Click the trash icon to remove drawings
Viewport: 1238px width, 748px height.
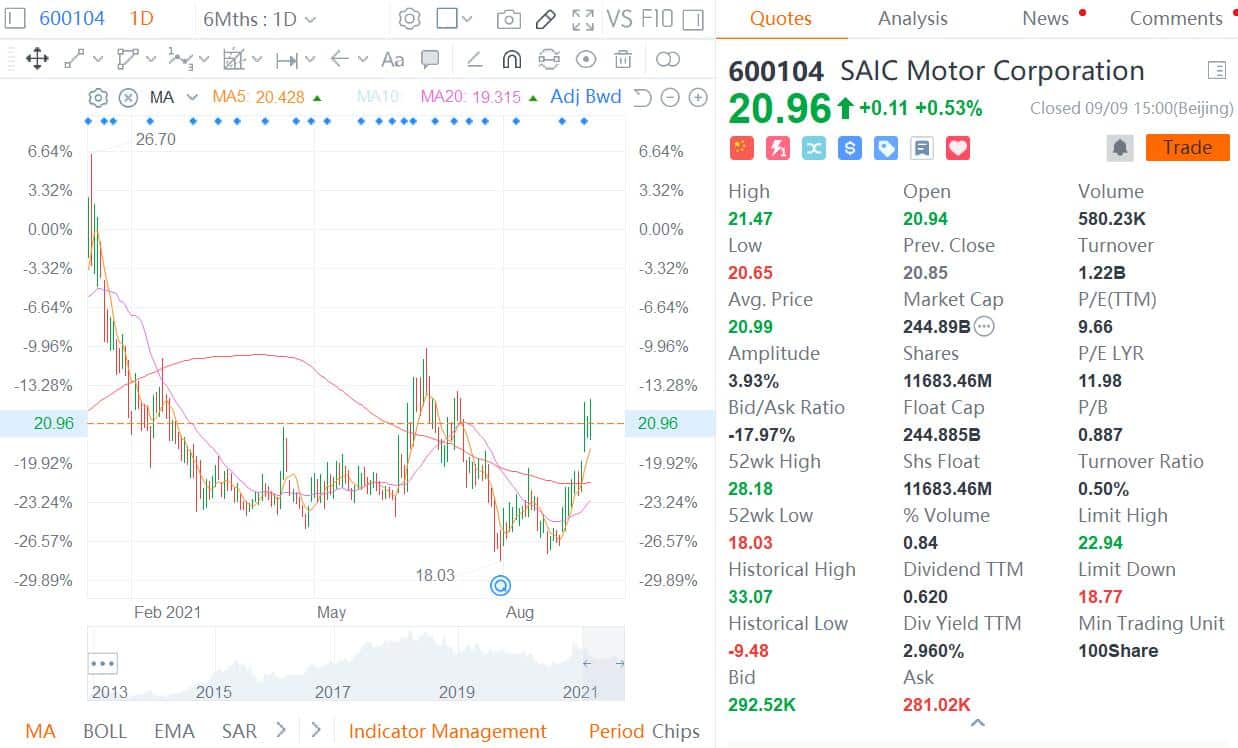pyautogui.click(x=623, y=59)
